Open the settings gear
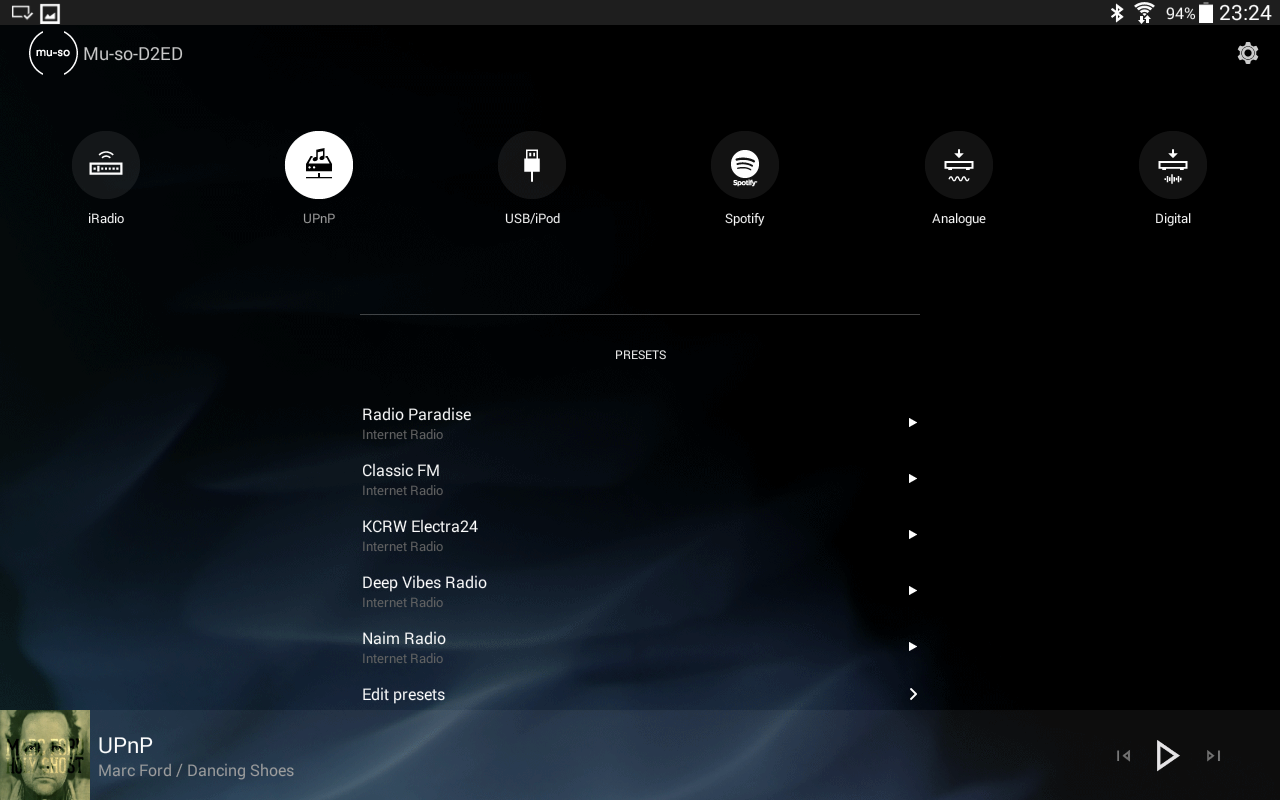 point(1247,53)
